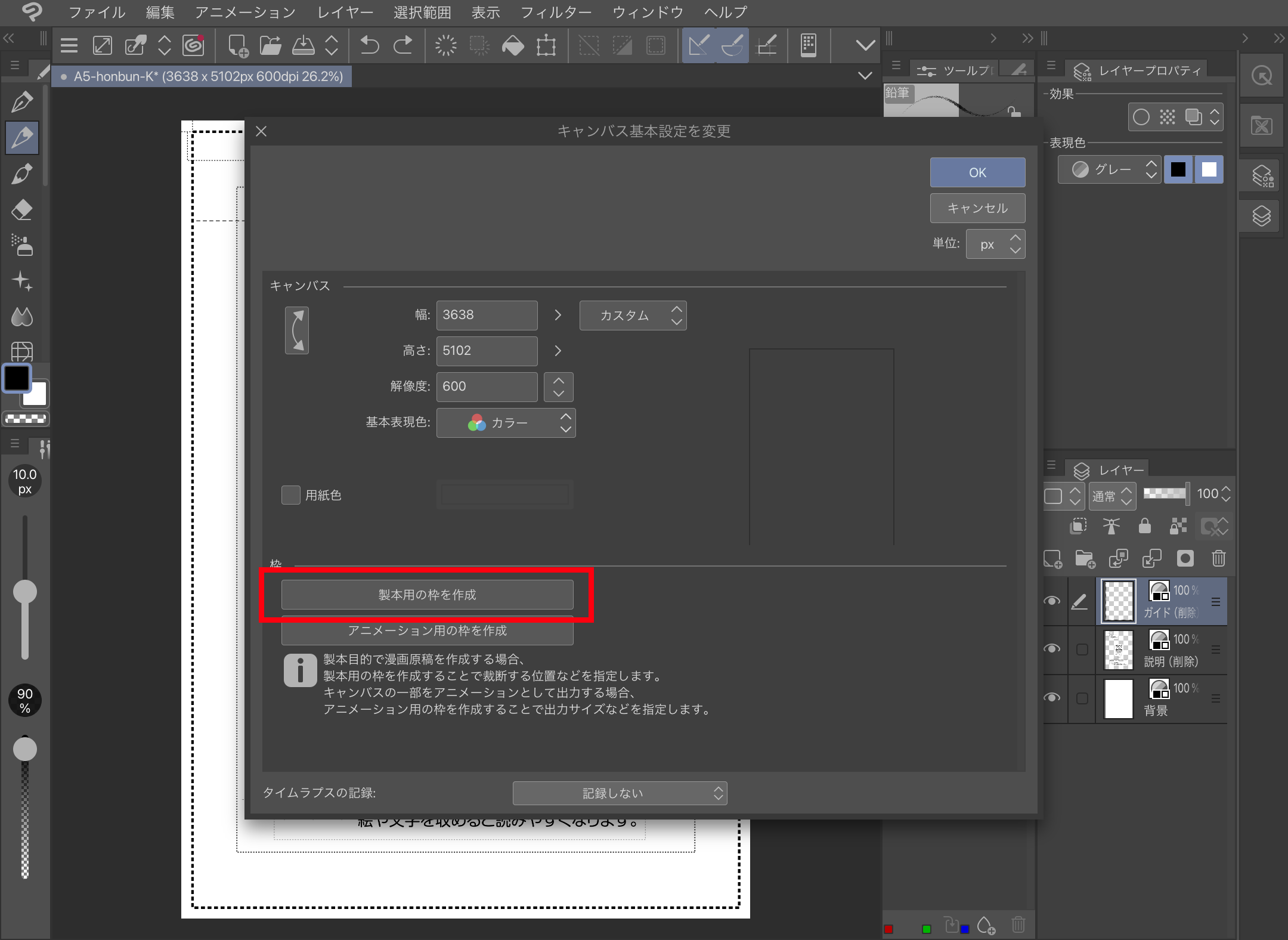Open file with folder icon in toolbar
This screenshot has height=940, width=1288.
[270, 45]
